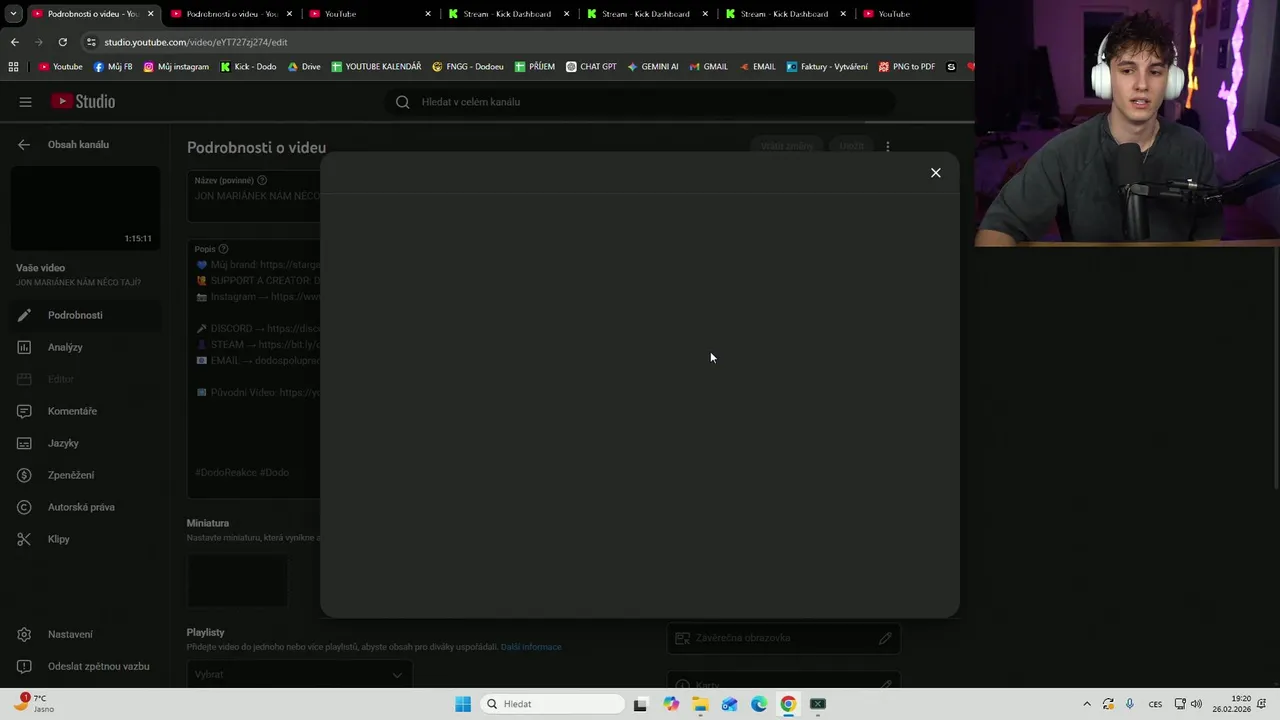Image resolution: width=1280 pixels, height=720 pixels.
Task: Close the active Podrobnosti o videu tab
Action: click(150, 14)
